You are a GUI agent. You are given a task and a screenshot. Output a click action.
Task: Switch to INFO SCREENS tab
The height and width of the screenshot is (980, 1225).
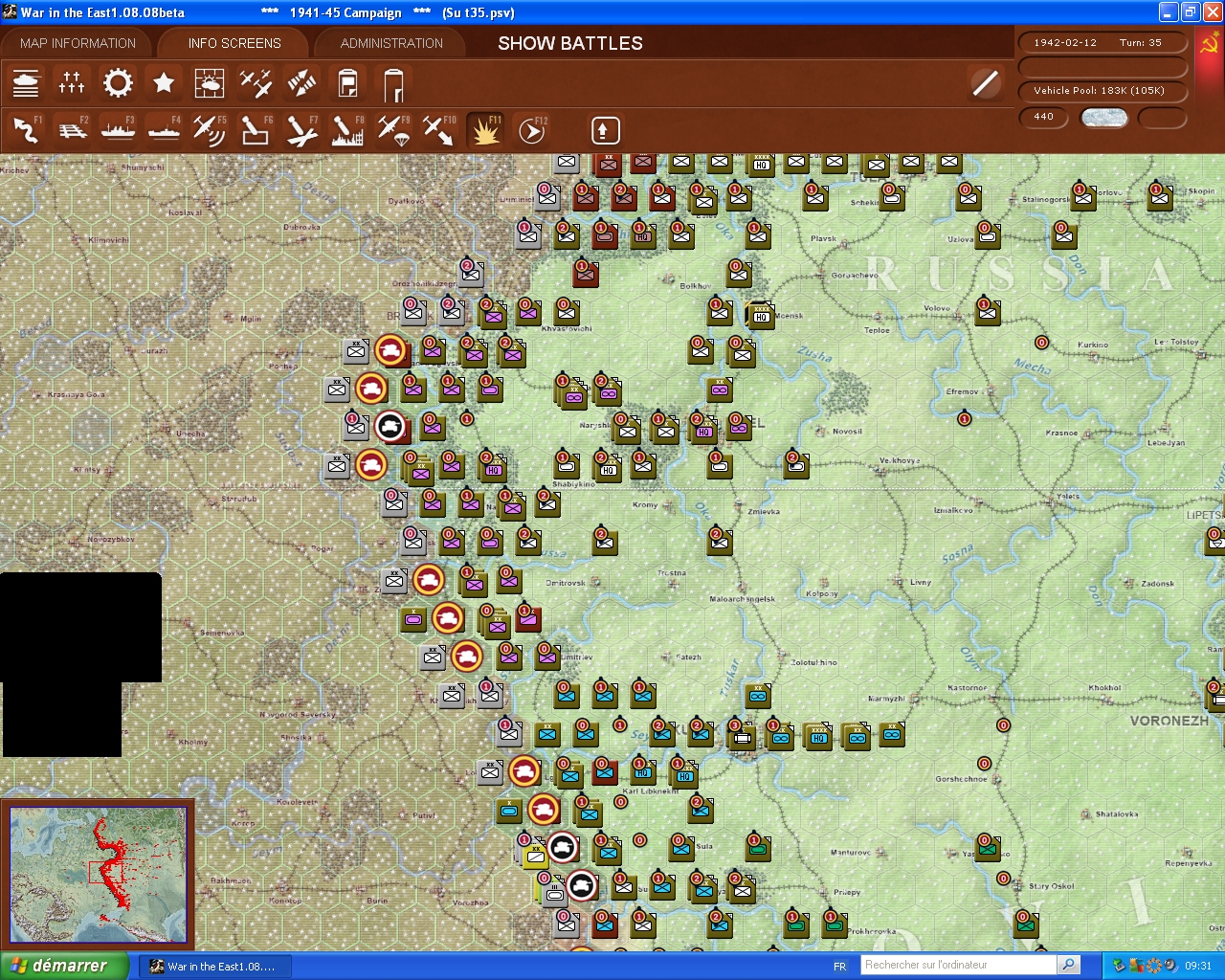(234, 43)
